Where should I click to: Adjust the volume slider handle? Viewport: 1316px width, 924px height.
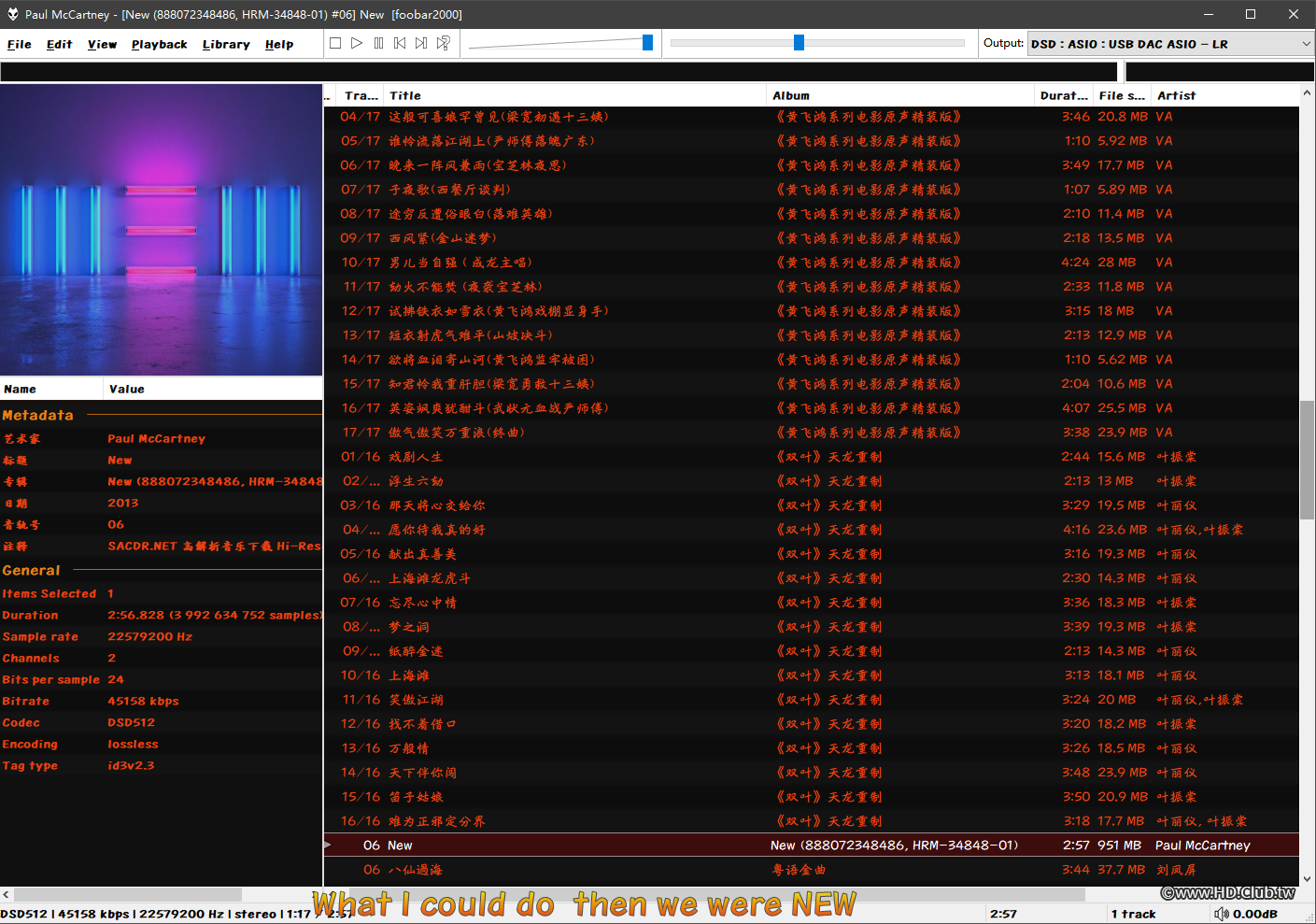coord(647,43)
